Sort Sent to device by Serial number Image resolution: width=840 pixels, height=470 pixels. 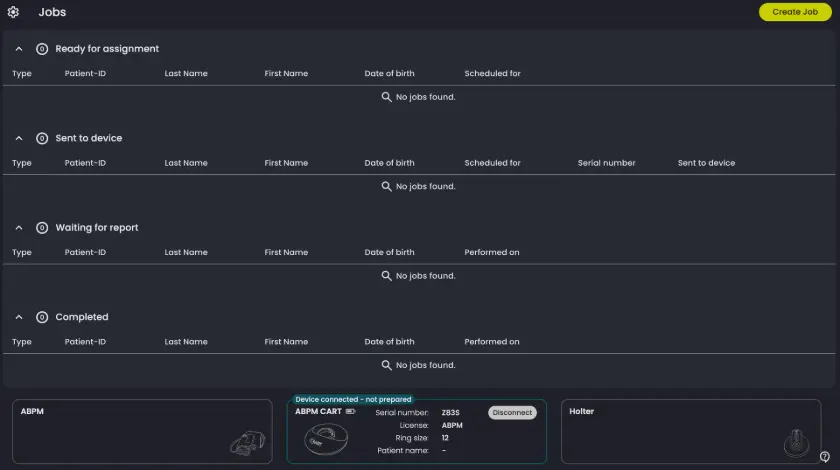[x=606, y=163]
